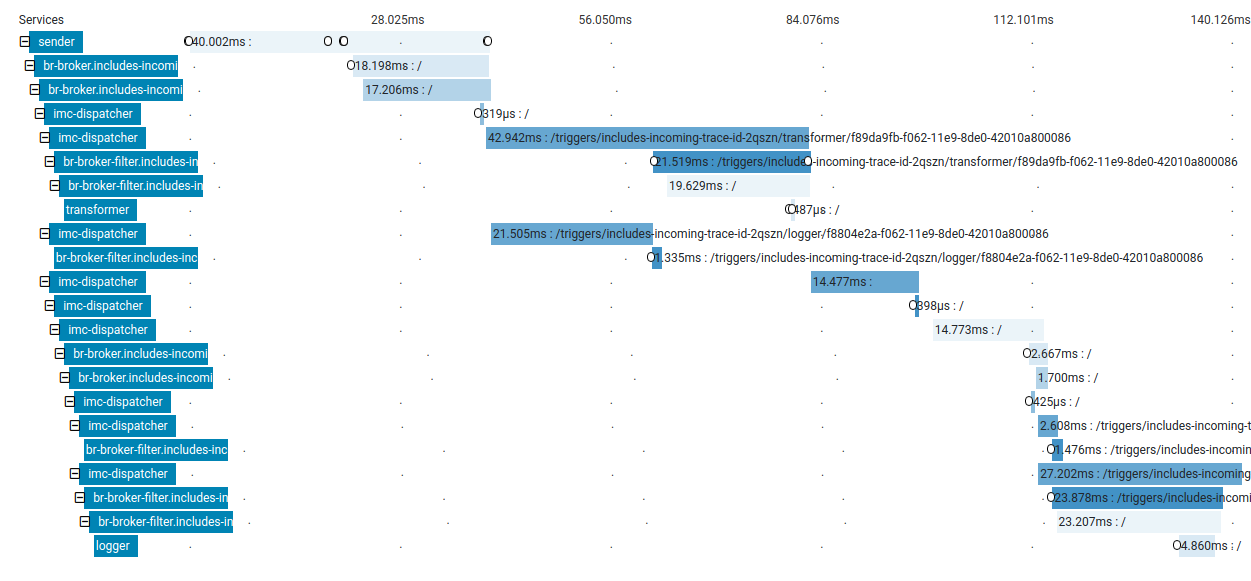Open the 17.206ms span bar
The height and width of the screenshot is (581, 1251).
pos(426,90)
